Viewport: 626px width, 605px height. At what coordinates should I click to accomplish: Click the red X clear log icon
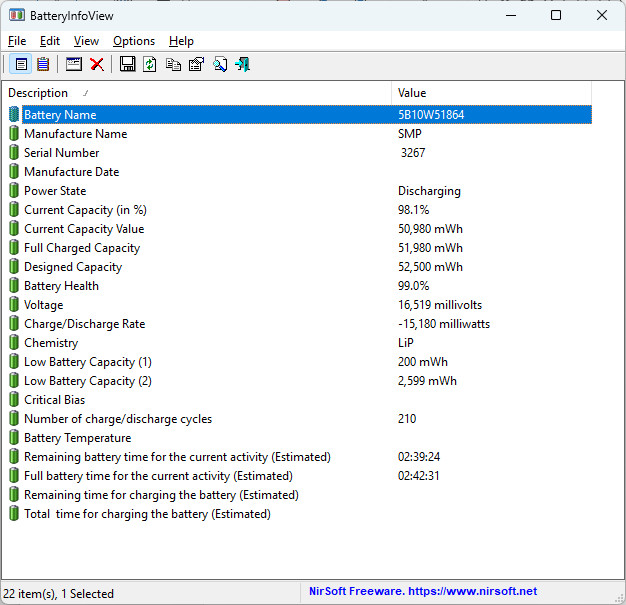coord(97,64)
